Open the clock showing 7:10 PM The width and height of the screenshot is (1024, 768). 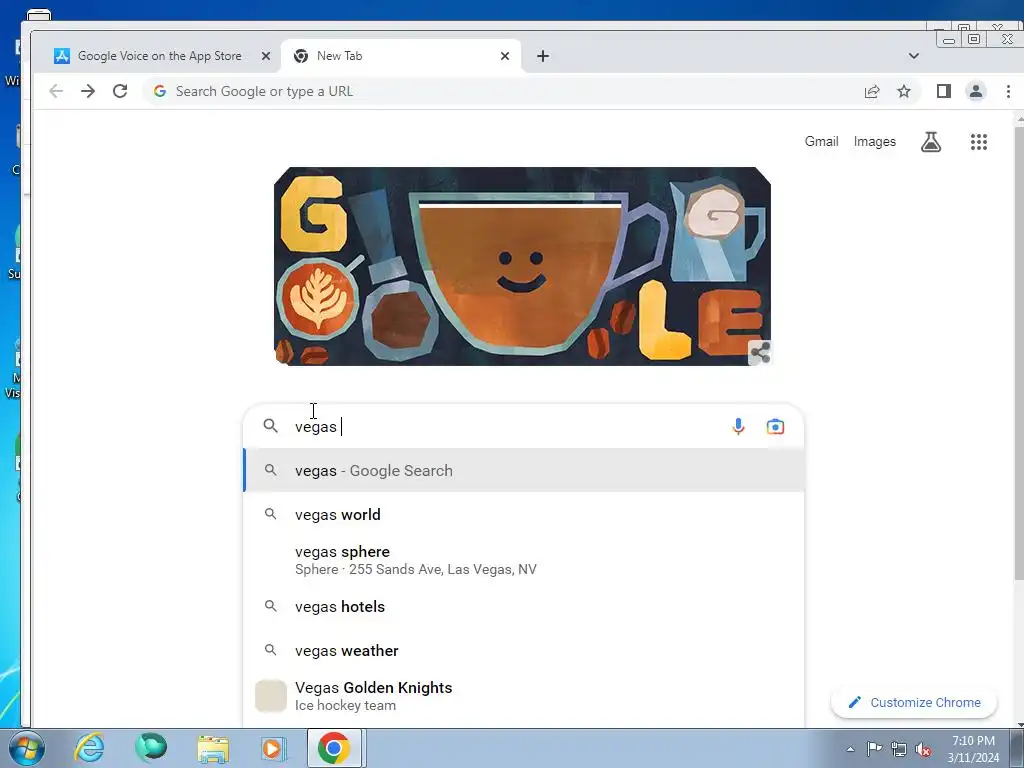[973, 749]
